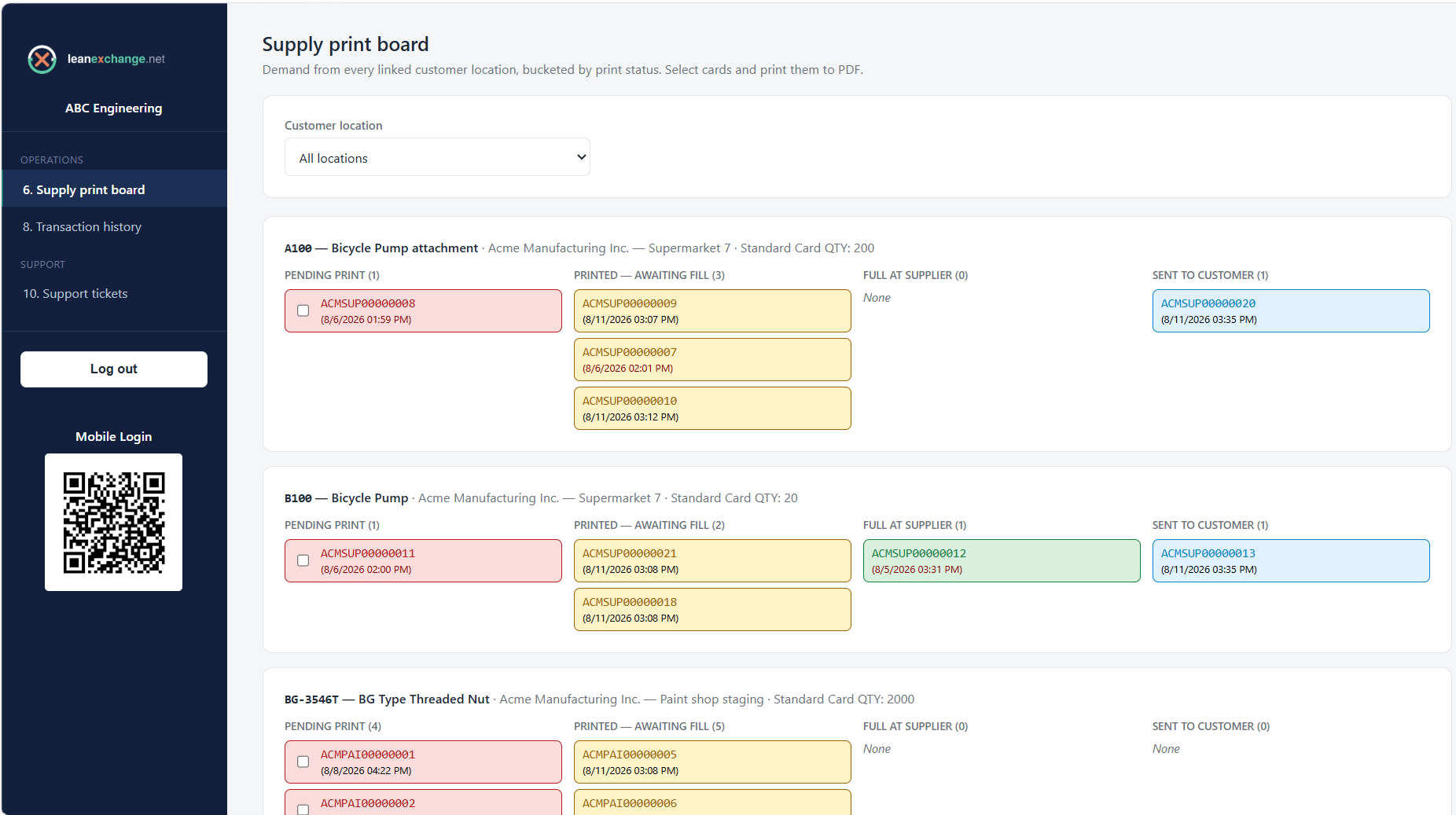Click the B100 Bicycle Pump heading
Image resolution: width=1456 pixels, height=815 pixels.
coord(347,497)
